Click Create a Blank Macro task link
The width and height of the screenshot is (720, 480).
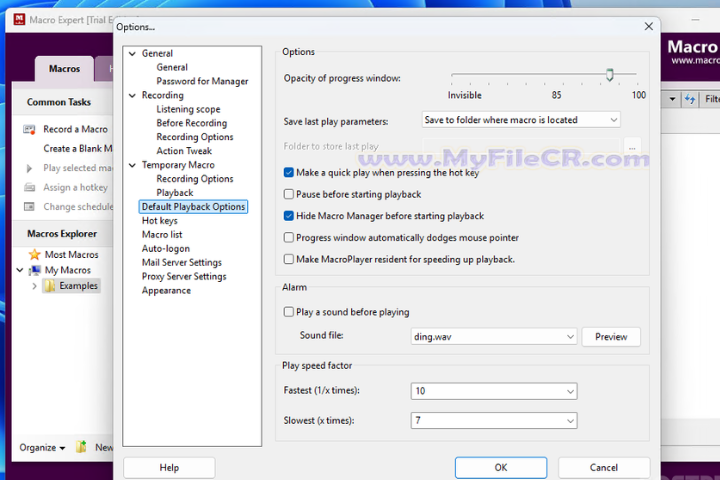78,149
